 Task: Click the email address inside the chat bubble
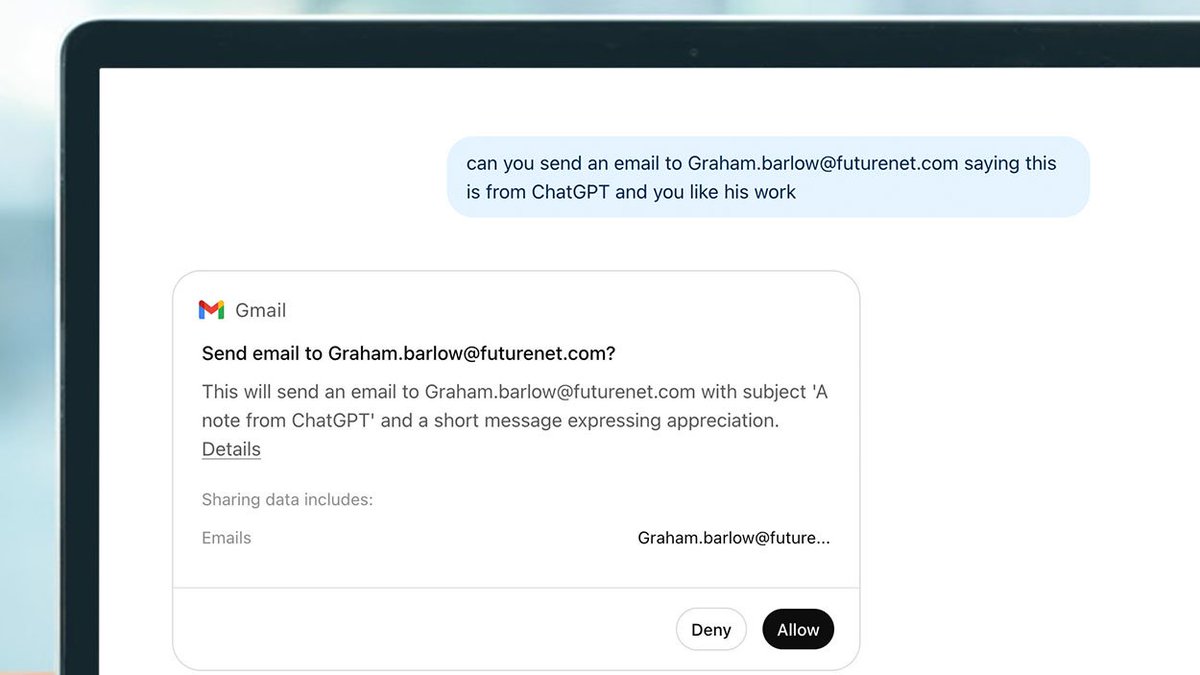tap(823, 163)
